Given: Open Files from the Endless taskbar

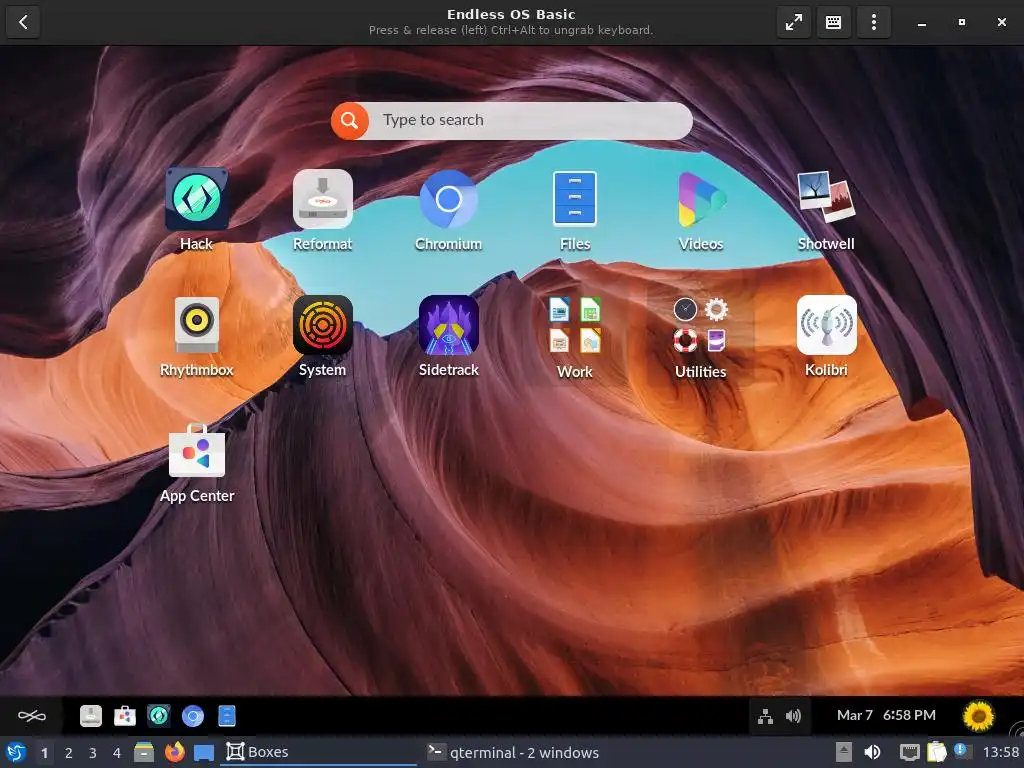Looking at the screenshot, I should pos(227,716).
